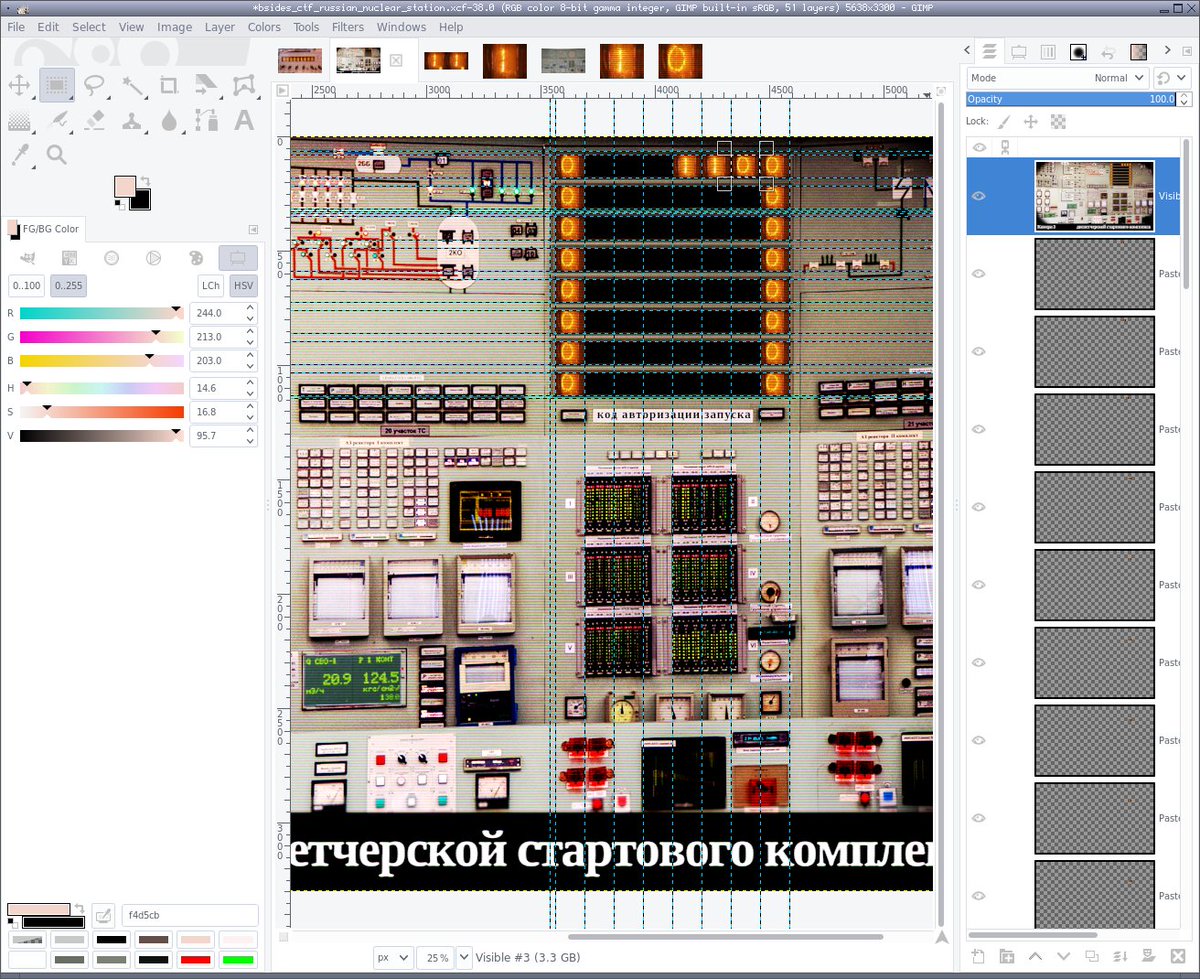Image resolution: width=1200 pixels, height=979 pixels.
Task: Select the Cage Transform tool
Action: pyautogui.click(x=244, y=85)
